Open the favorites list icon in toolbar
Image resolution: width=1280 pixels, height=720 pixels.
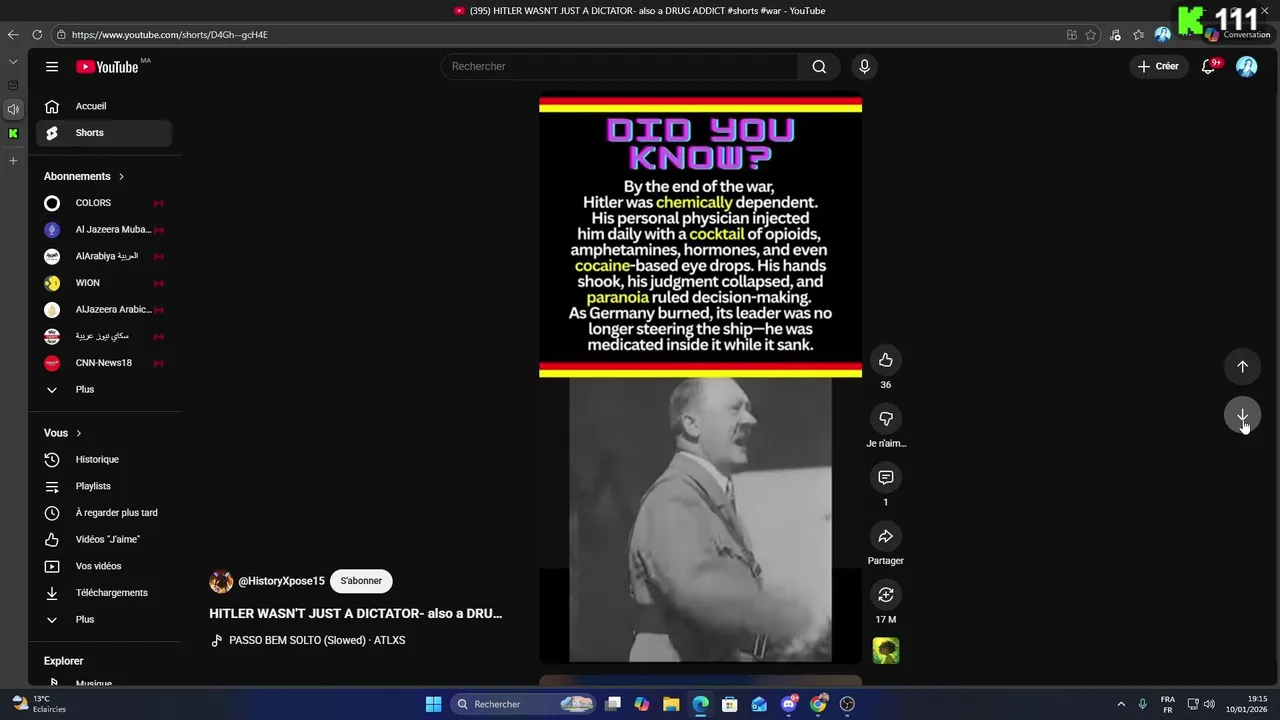[x=1139, y=34]
